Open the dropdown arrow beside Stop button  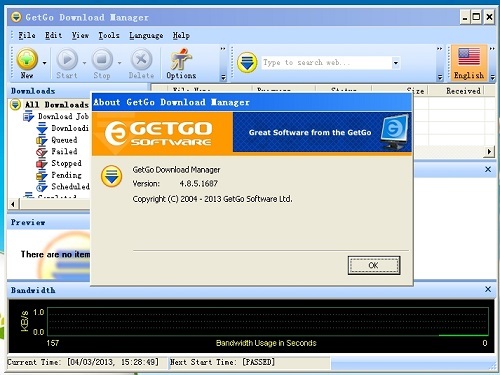pyautogui.click(x=120, y=63)
